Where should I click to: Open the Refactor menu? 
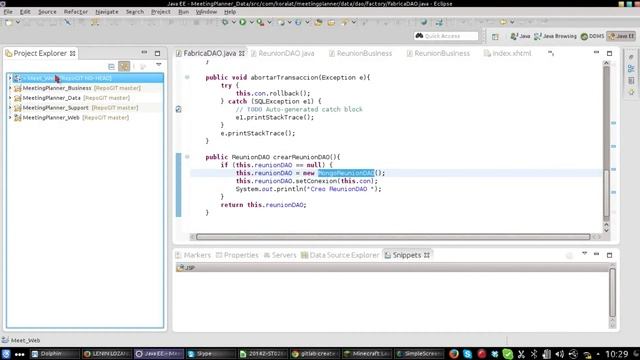76,12
